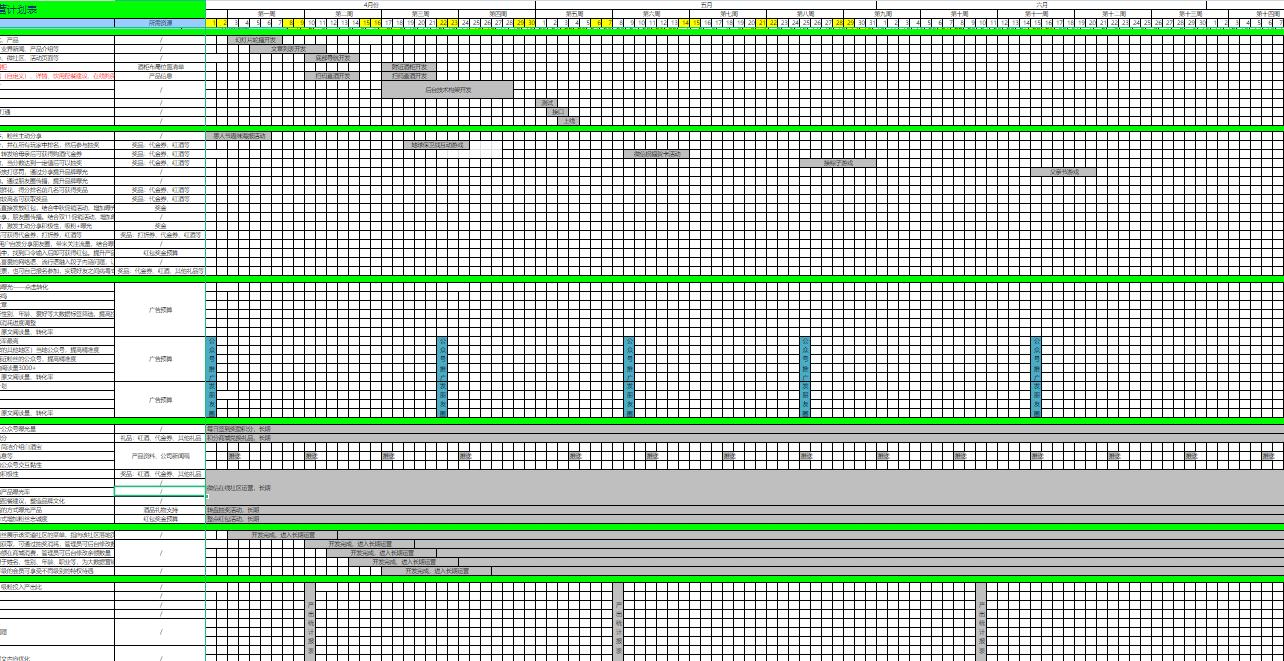Select the 第五周 week header cell
Screen dimensions: 1284x661
[x=574, y=13]
